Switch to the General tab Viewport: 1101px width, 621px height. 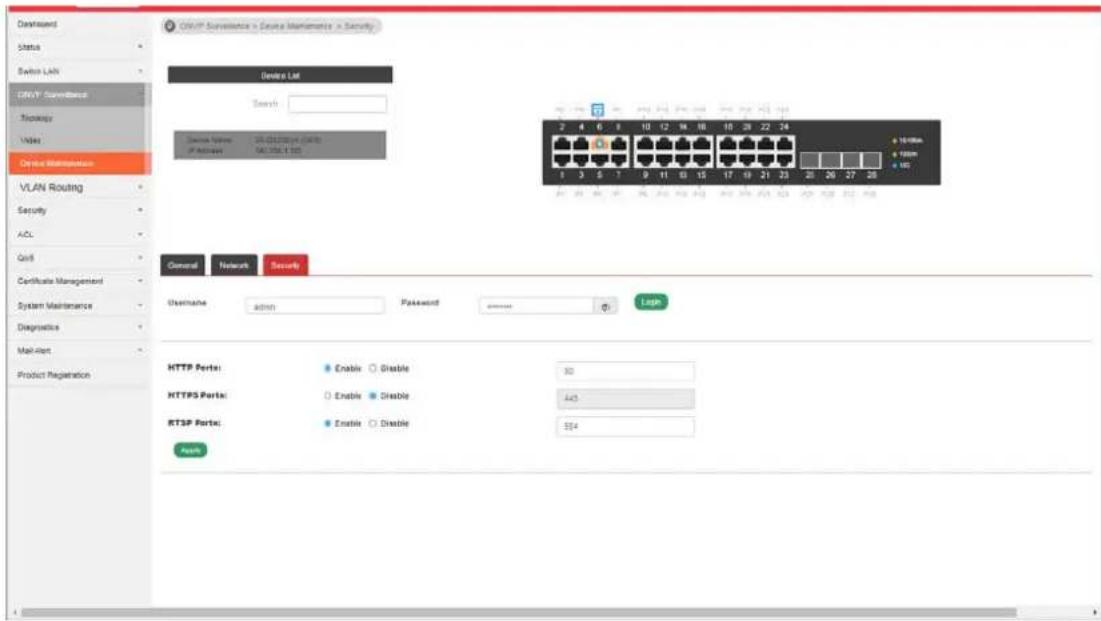tap(183, 266)
